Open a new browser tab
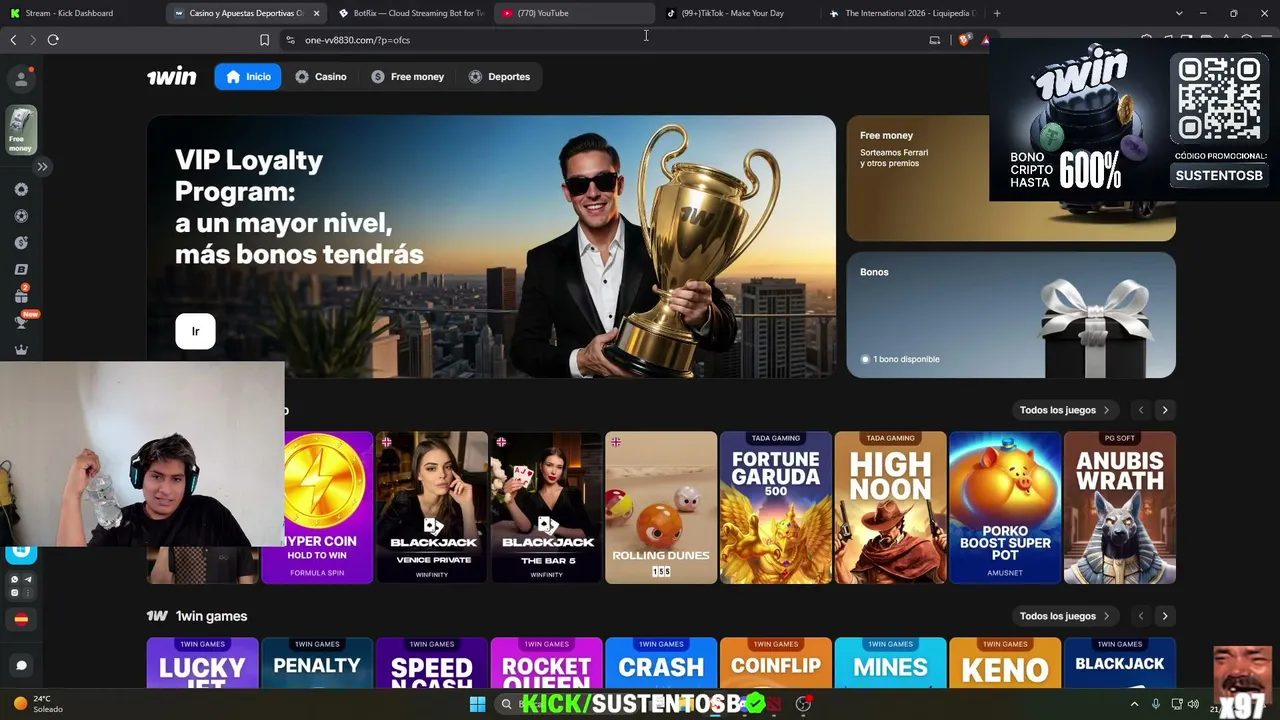 pyautogui.click(x=997, y=13)
